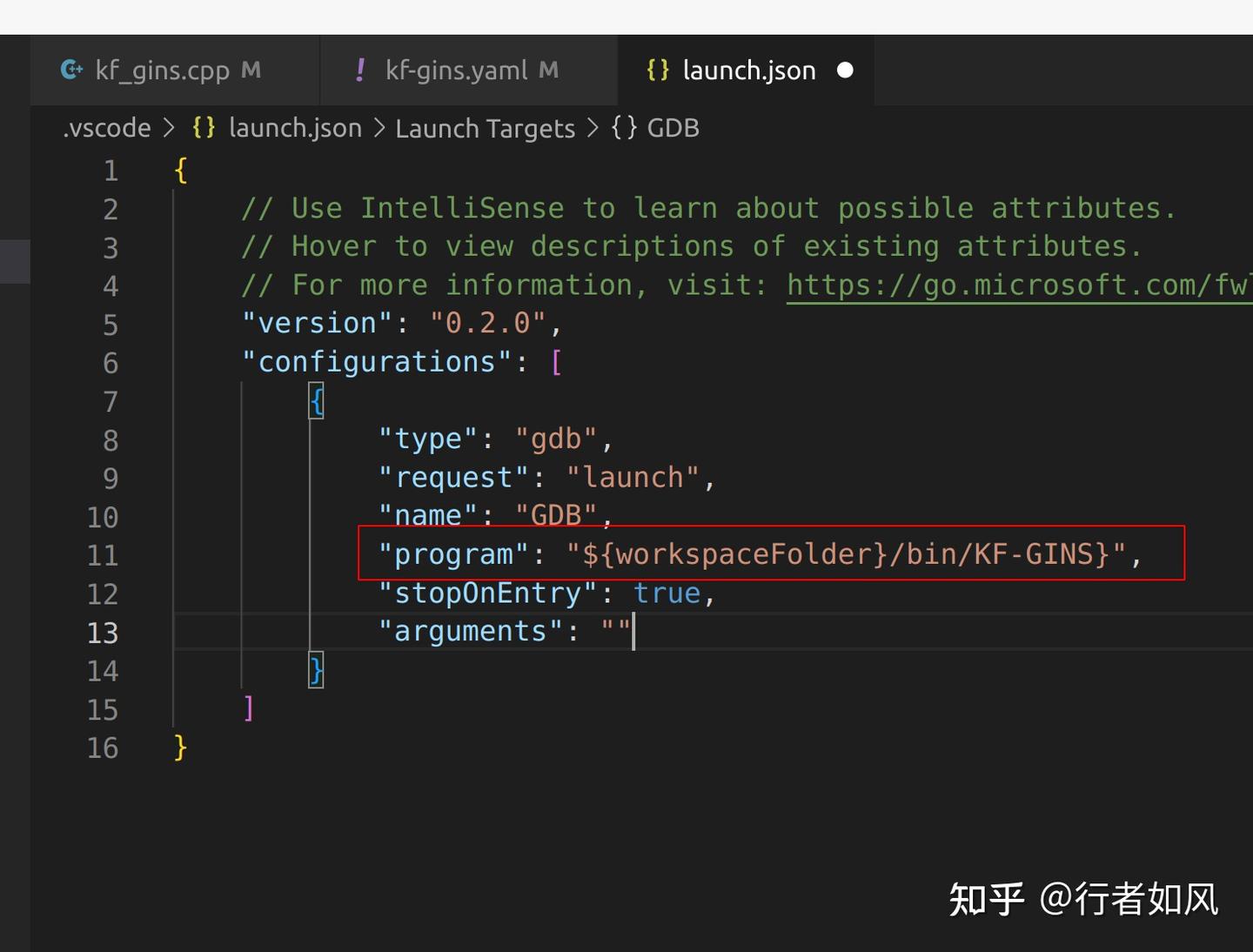The height and width of the screenshot is (952, 1253).
Task: Open the GDB breadcrumb dropdown
Action: 673,128
